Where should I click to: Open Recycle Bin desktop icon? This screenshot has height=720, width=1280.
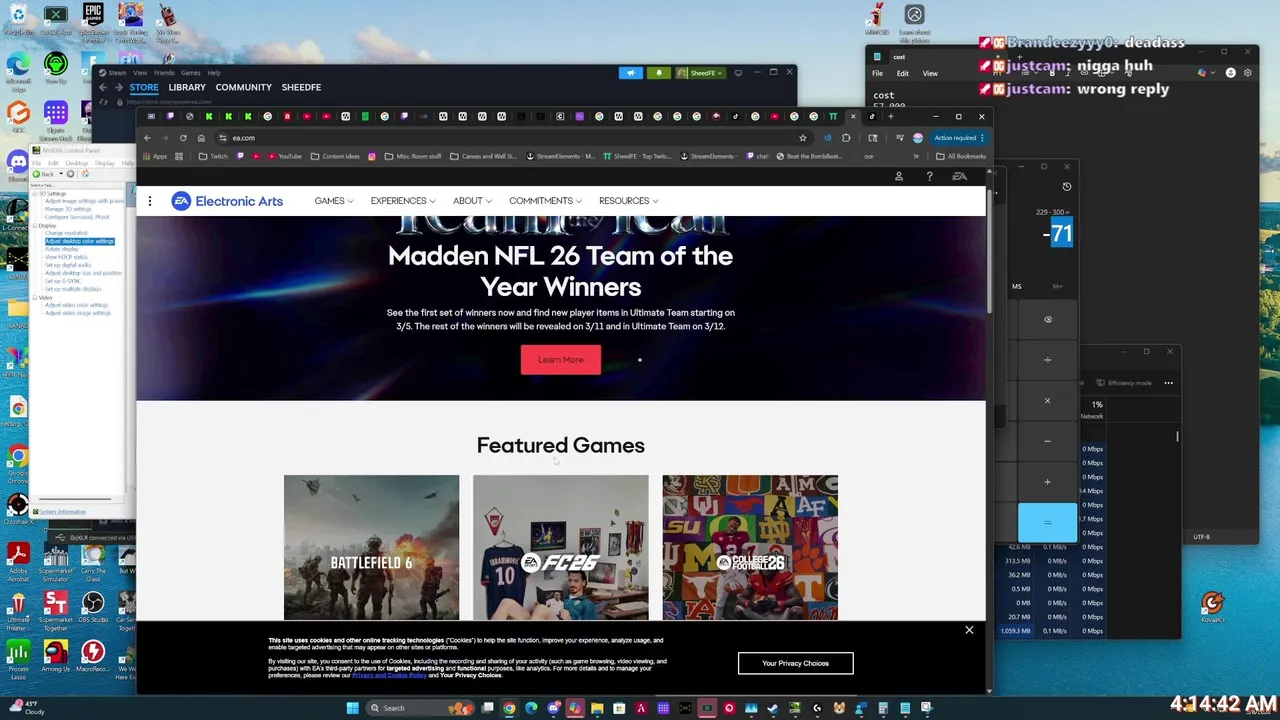pos(18,20)
